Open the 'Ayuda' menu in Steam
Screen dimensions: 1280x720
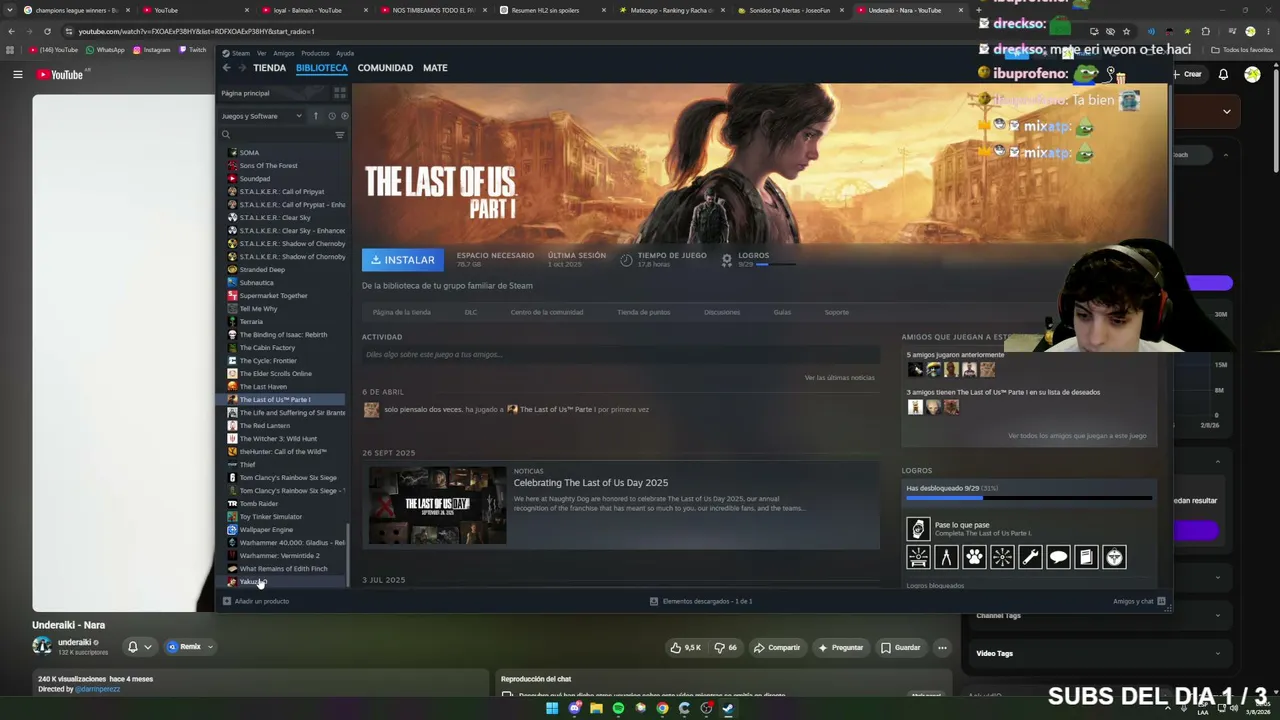click(345, 53)
